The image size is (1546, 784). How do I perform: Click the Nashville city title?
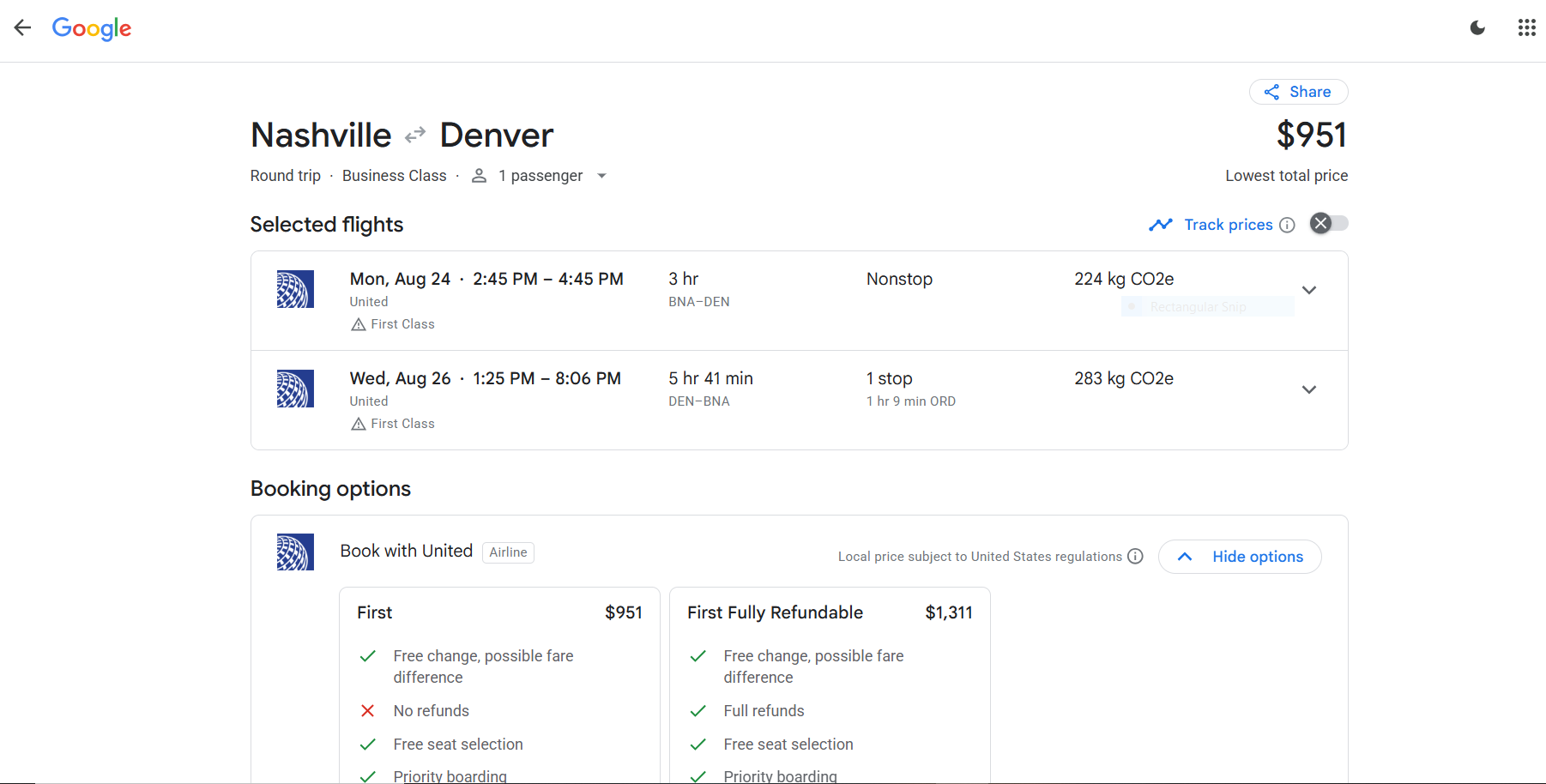pos(321,136)
